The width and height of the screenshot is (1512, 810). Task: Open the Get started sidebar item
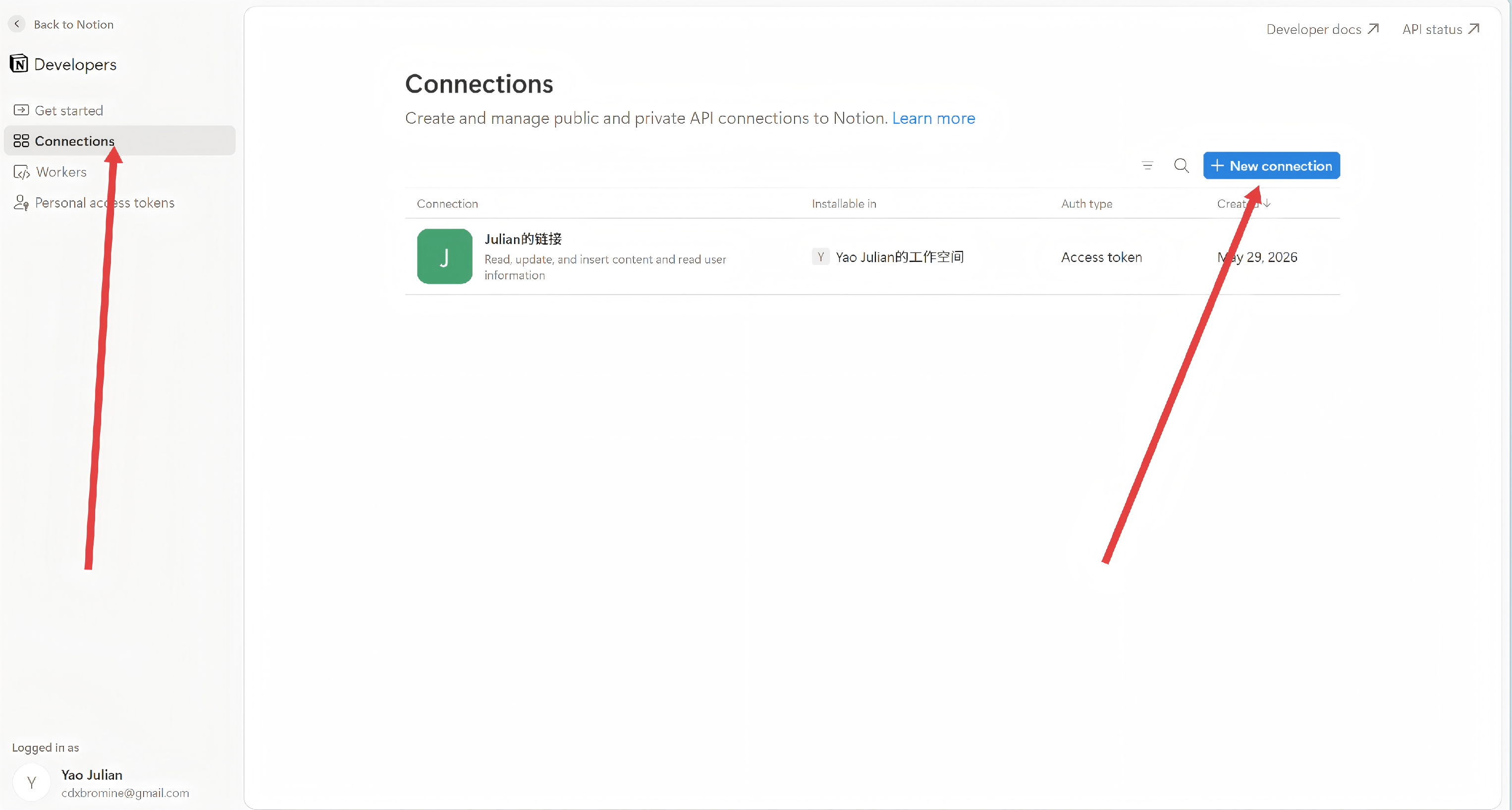(120, 110)
